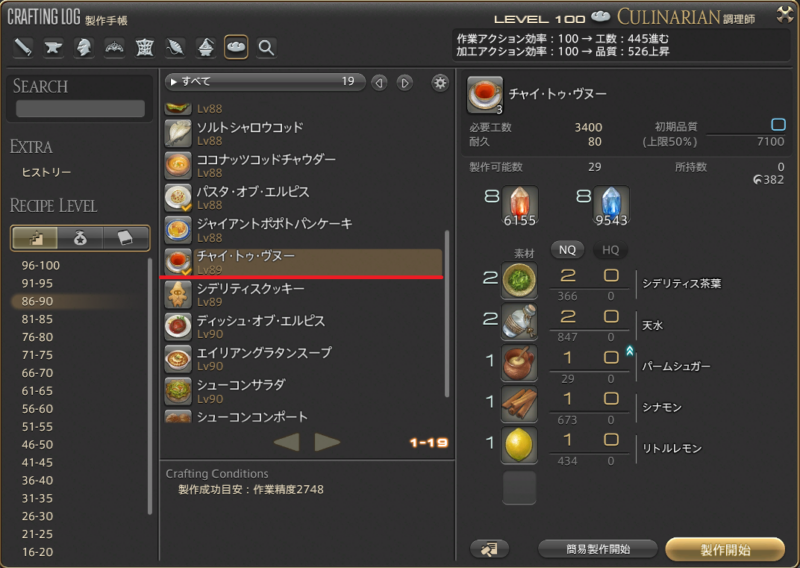The width and height of the screenshot is (800, 568).
Task: Select the Goldsmith class icon
Action: [114, 47]
